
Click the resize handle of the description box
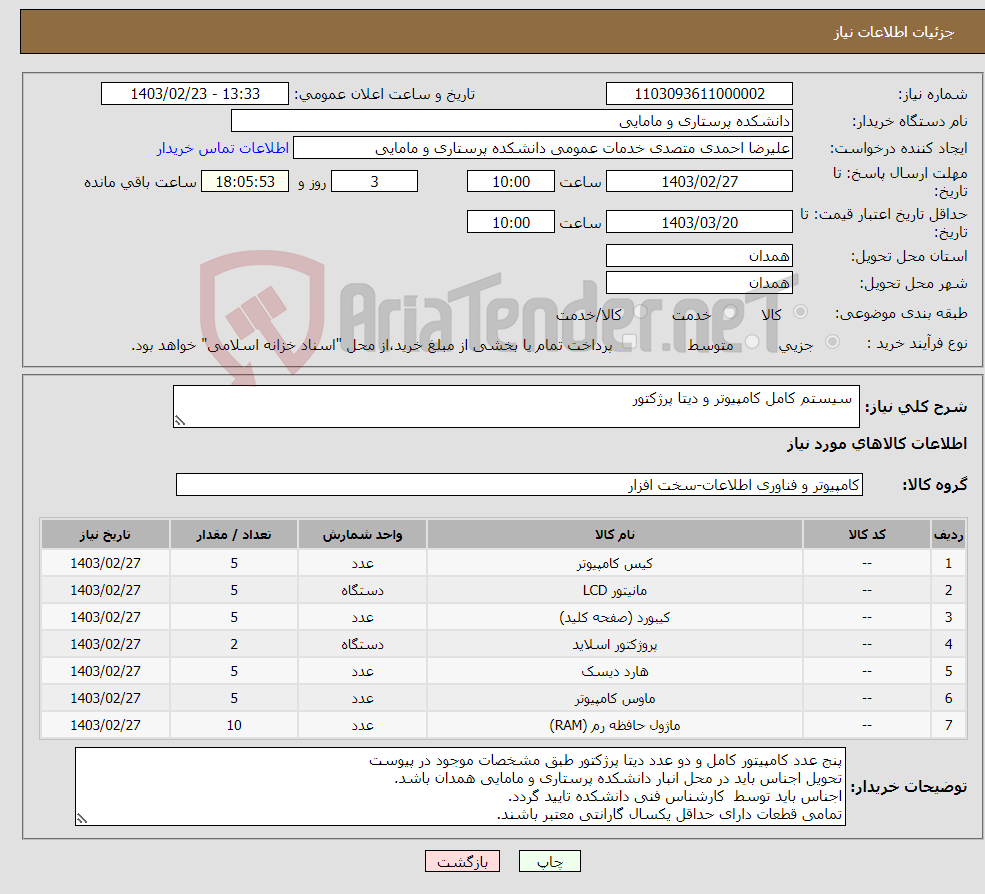[x=180, y=421]
